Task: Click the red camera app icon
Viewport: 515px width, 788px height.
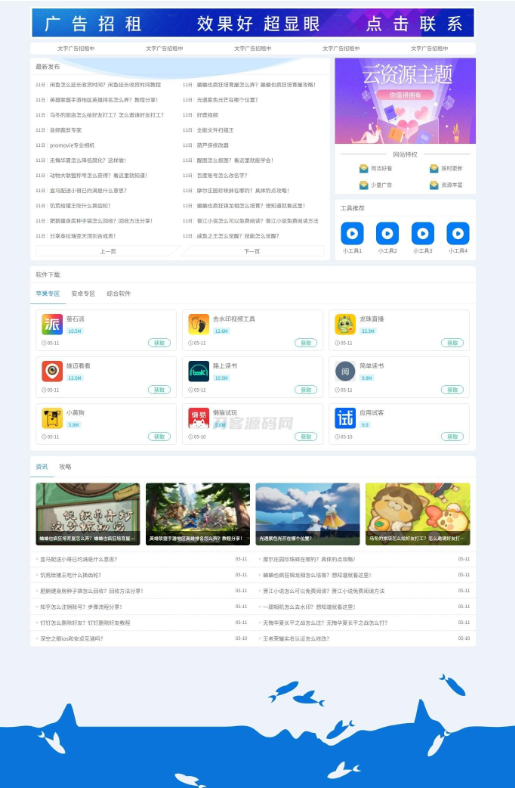Action: 52,371
